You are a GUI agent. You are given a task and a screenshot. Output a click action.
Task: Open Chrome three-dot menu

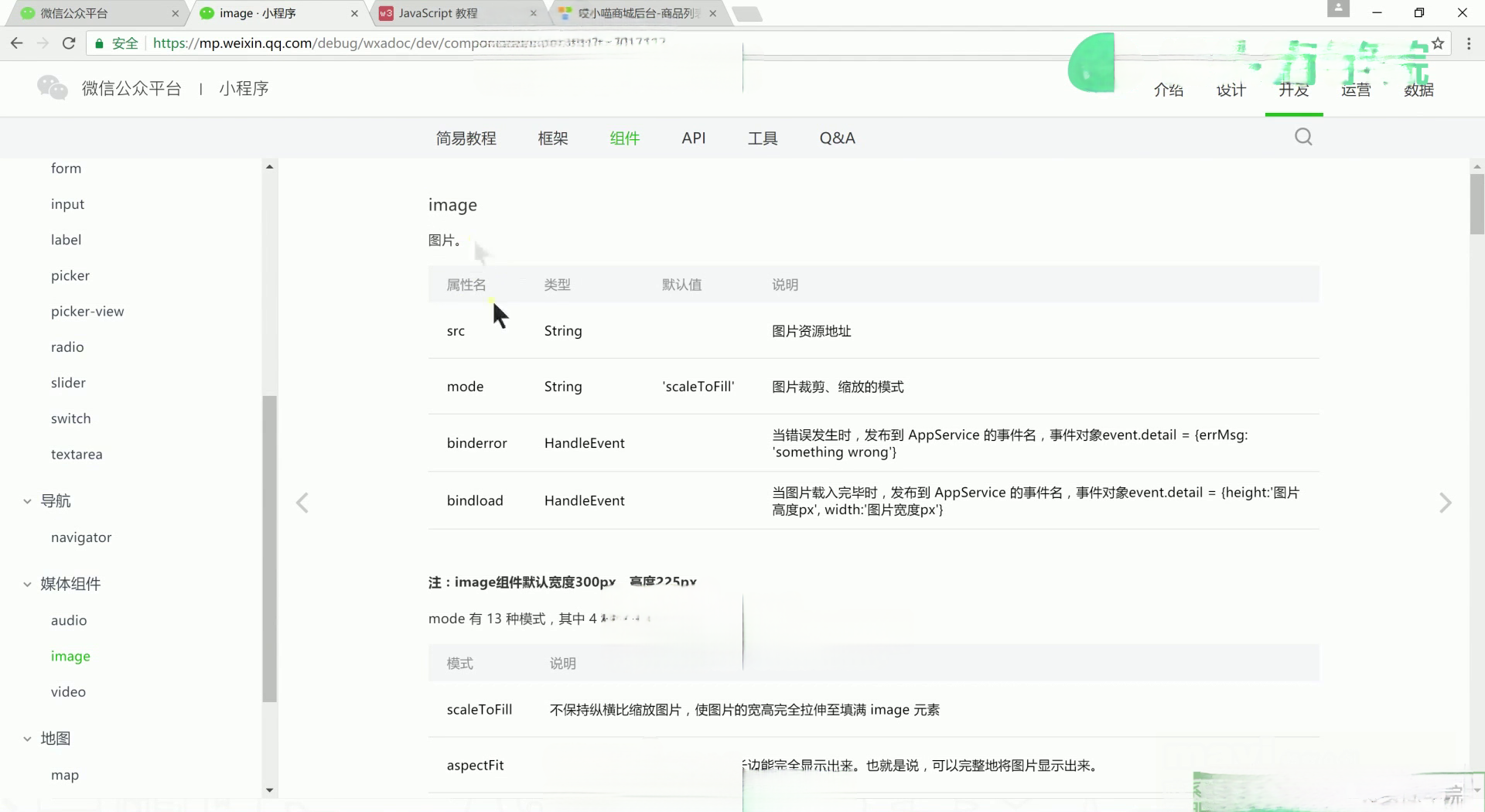pos(1469,43)
